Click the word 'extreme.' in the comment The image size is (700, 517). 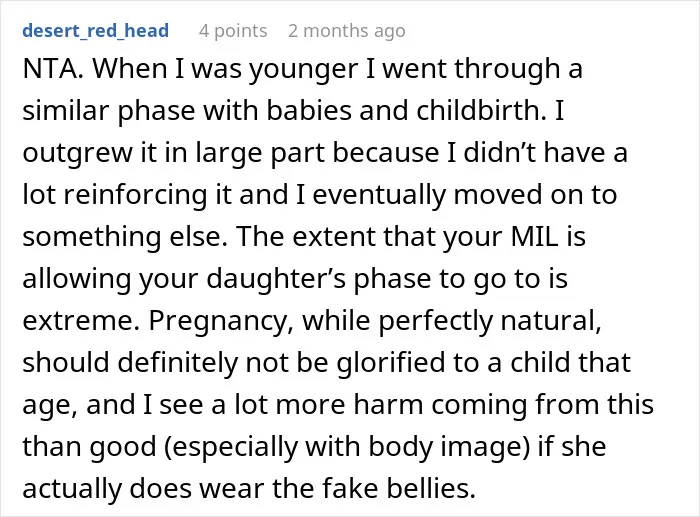click(81, 320)
